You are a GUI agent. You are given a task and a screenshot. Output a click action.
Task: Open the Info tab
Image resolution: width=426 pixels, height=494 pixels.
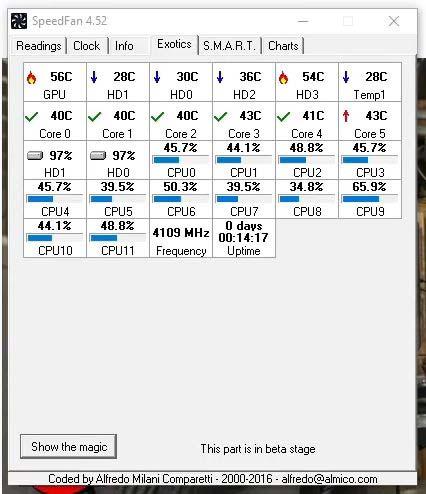tap(124, 46)
